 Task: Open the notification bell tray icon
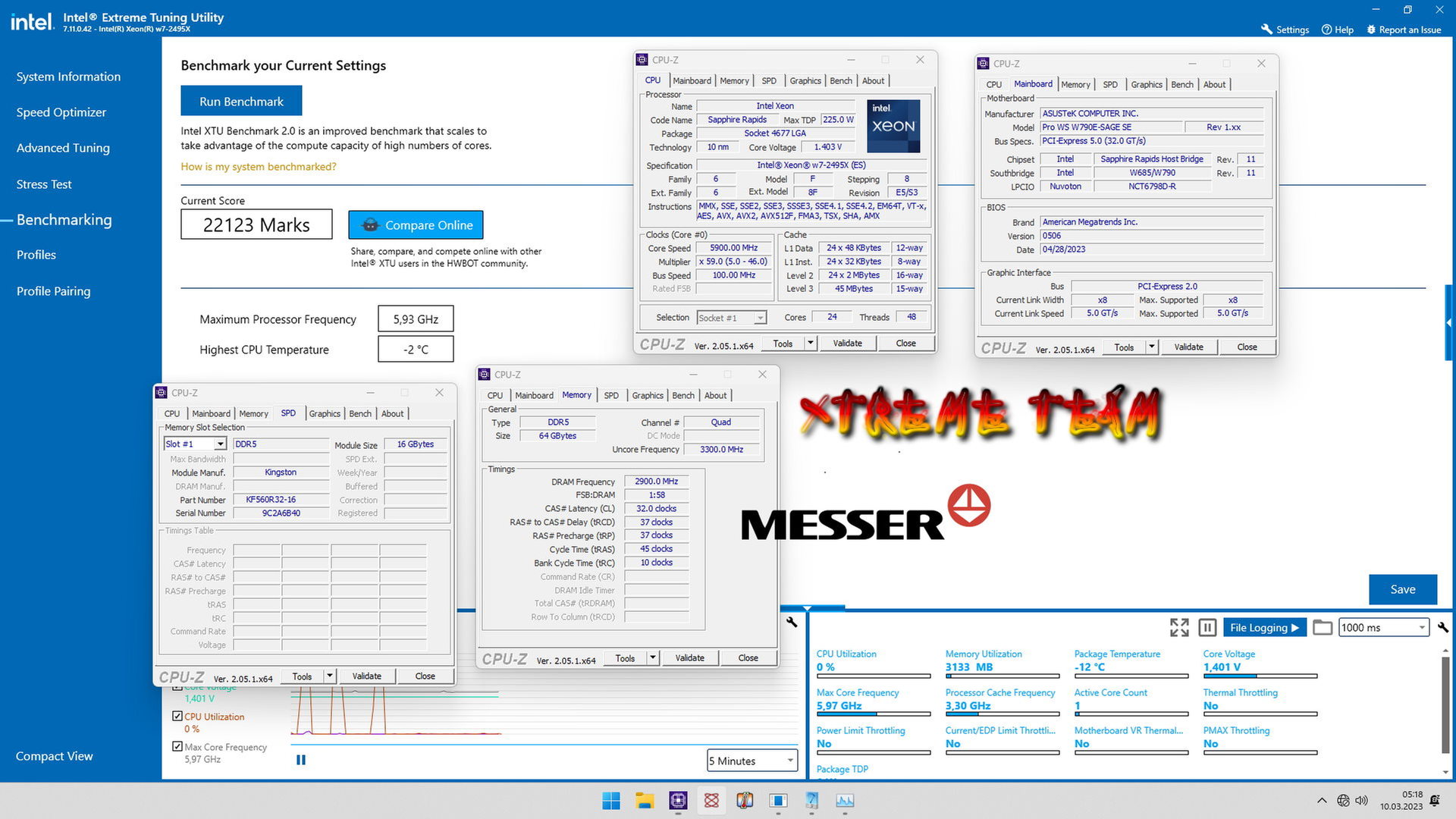[x=1434, y=800]
